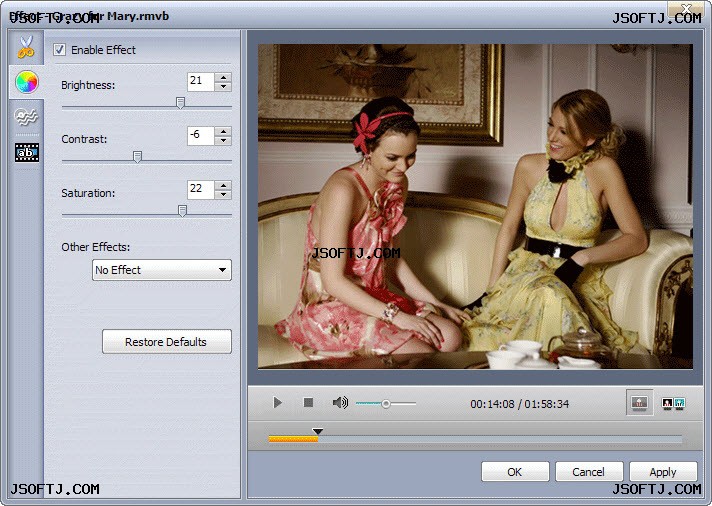Select the color wheel Effect tab
The width and height of the screenshot is (712, 506).
[x=26, y=82]
